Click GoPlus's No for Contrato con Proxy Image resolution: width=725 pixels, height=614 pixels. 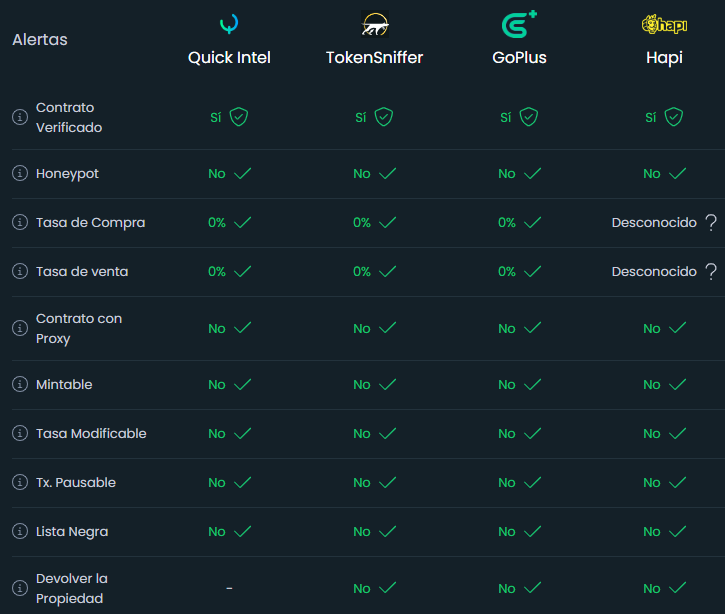(x=507, y=329)
